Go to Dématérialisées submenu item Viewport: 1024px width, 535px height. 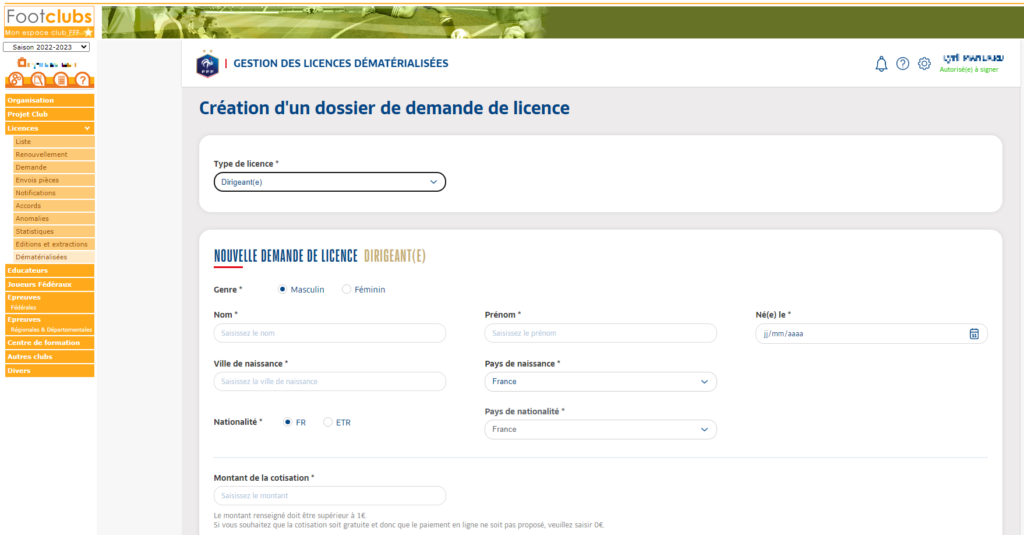pos(54,257)
